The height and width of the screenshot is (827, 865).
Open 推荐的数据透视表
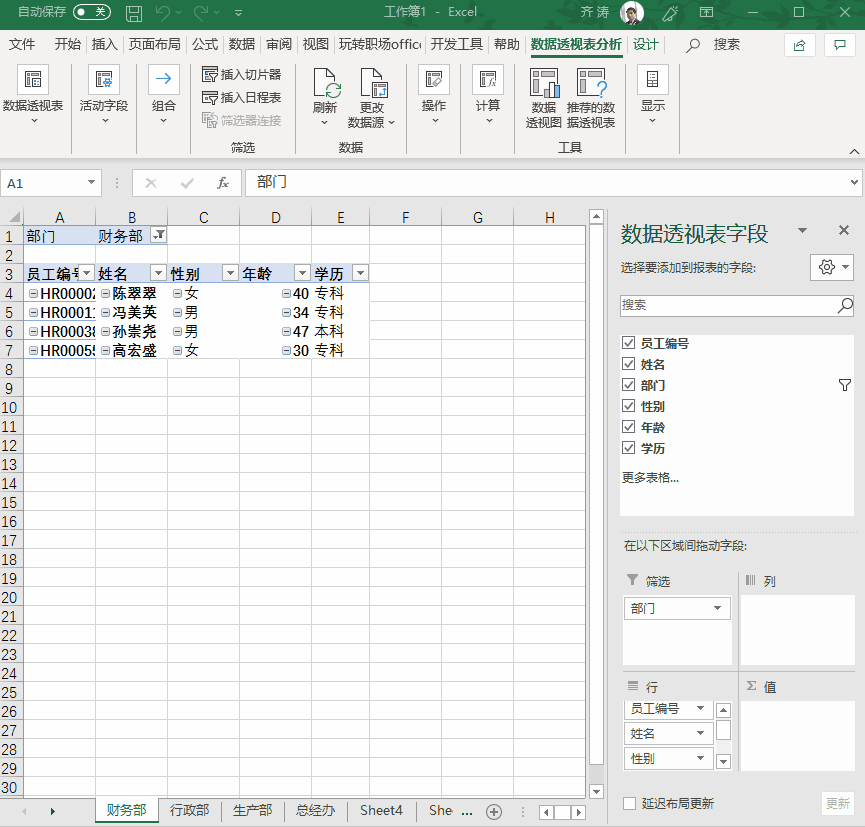[591, 98]
